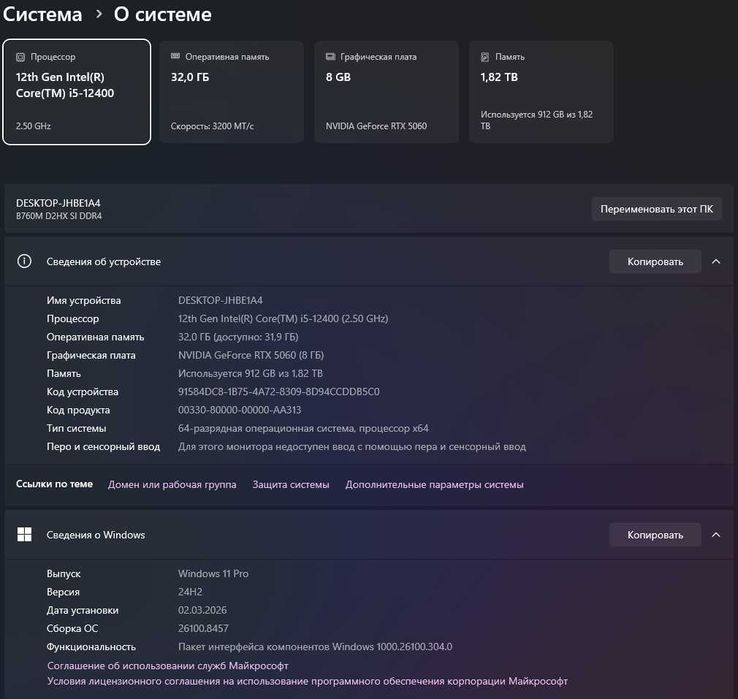Click the Windows logo icon beside Сведения о Windows
This screenshot has height=699, width=738.
tap(24, 534)
